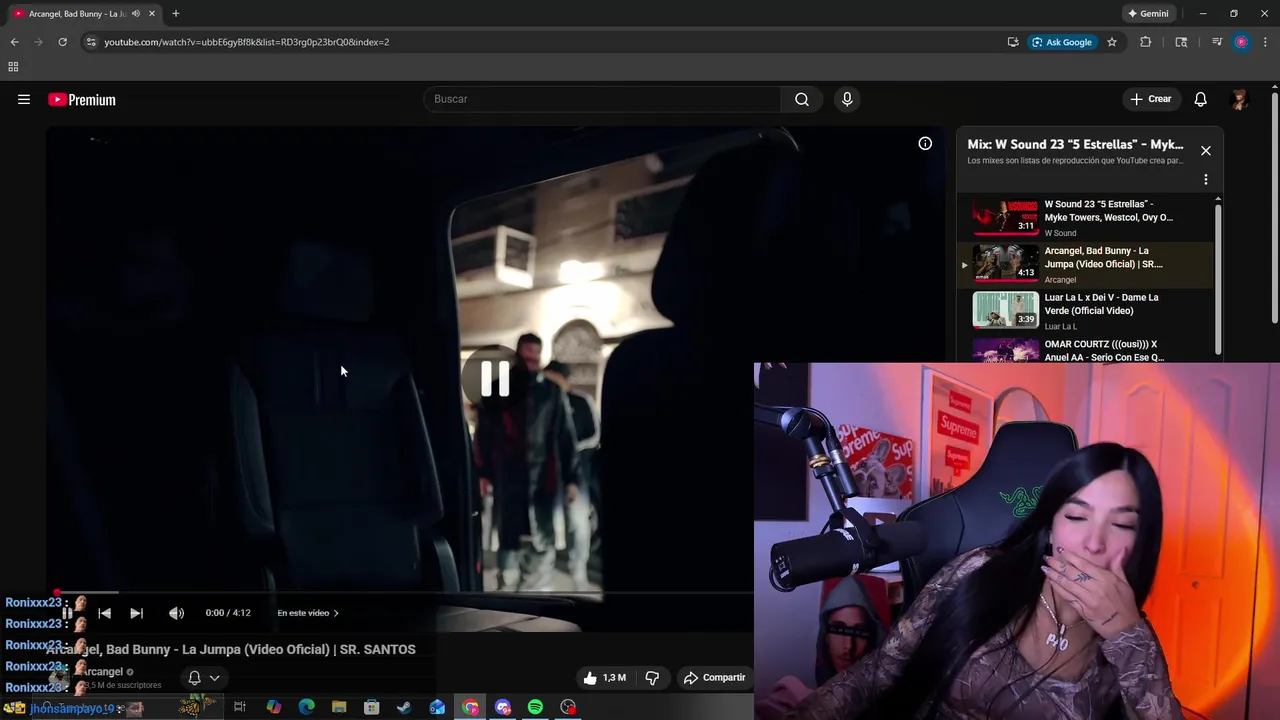The width and height of the screenshot is (1280, 720).
Task: Open the YouTube hamburger guide menu
Action: point(24,99)
